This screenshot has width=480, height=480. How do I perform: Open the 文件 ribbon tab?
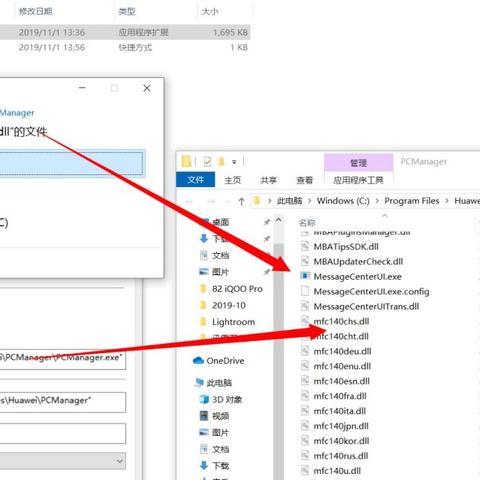(195, 180)
